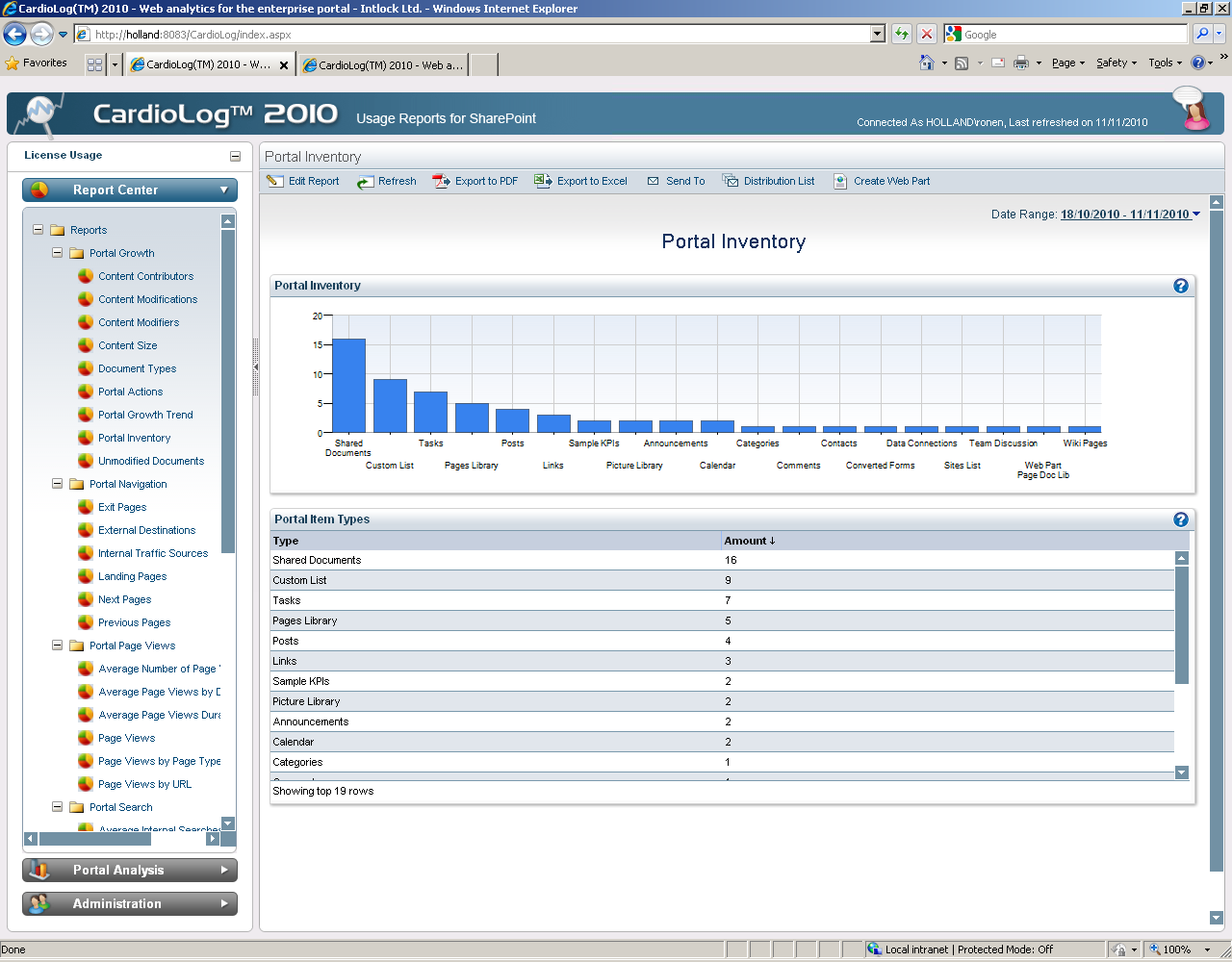Click the Portal Growth folder icon
The height and width of the screenshot is (962, 1232).
pyautogui.click(x=77, y=253)
